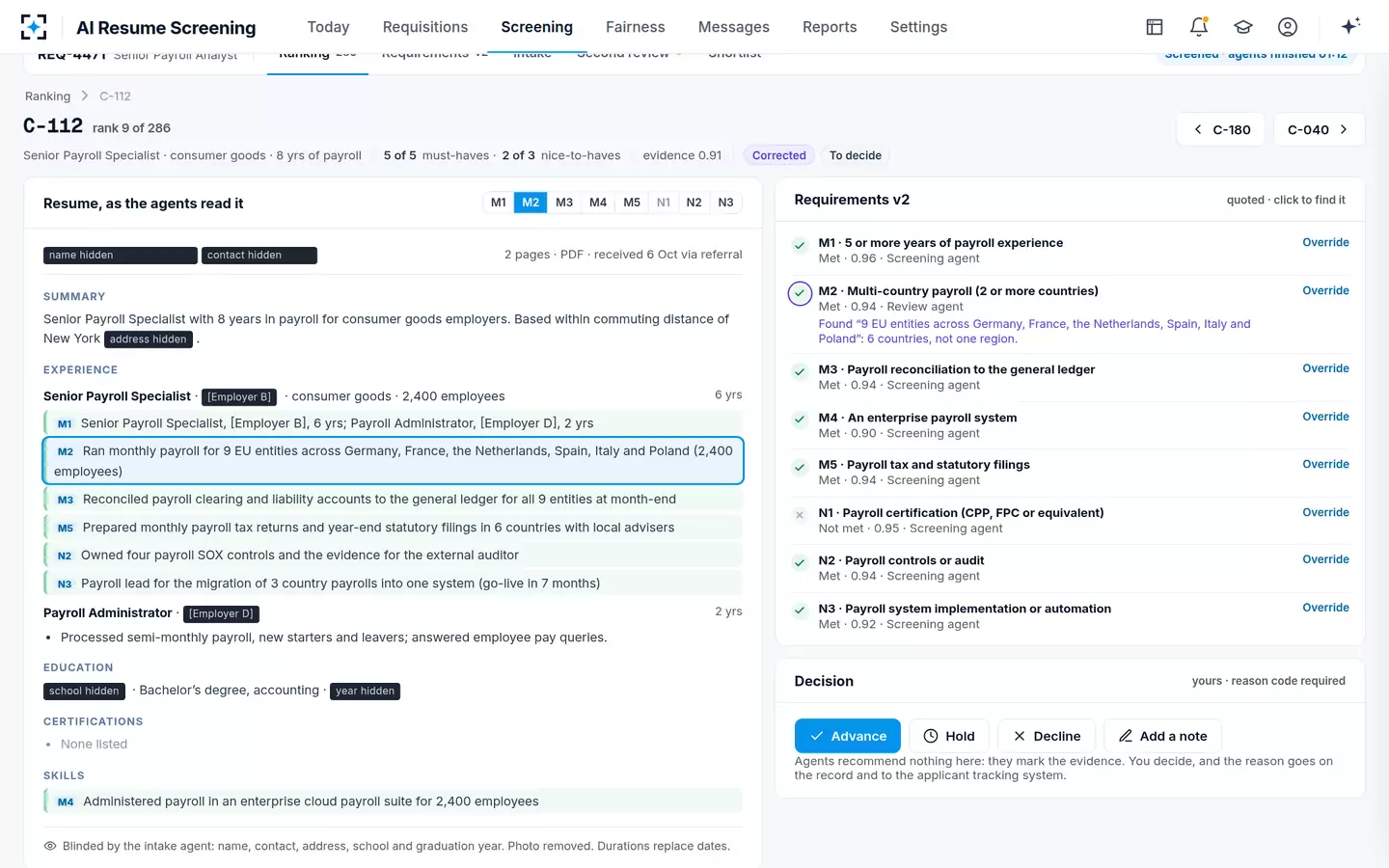Decline the candidate
The image size is (1389, 868).
1047,736
